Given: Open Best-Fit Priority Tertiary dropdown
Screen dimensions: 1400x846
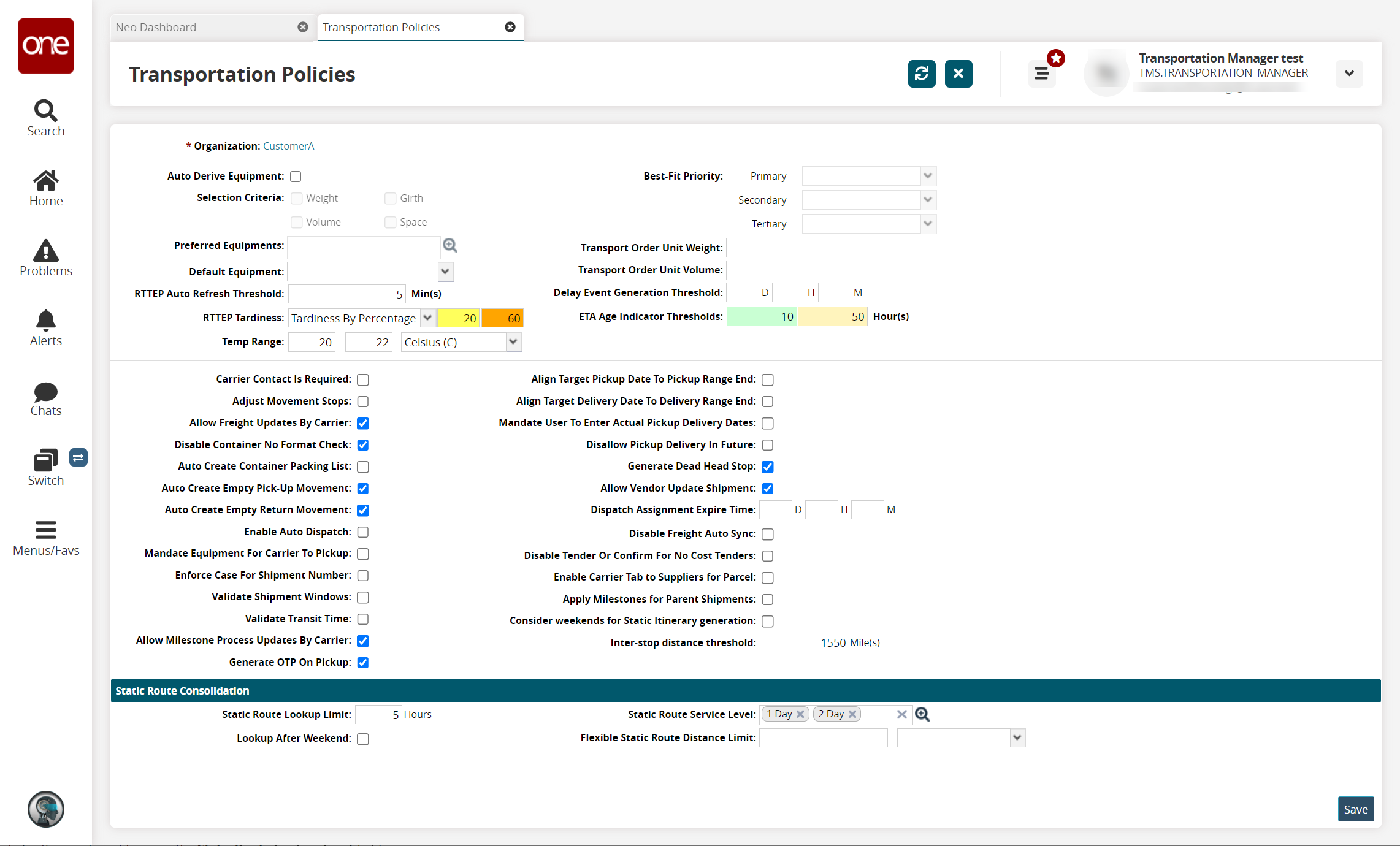Looking at the screenshot, I should [x=928, y=224].
